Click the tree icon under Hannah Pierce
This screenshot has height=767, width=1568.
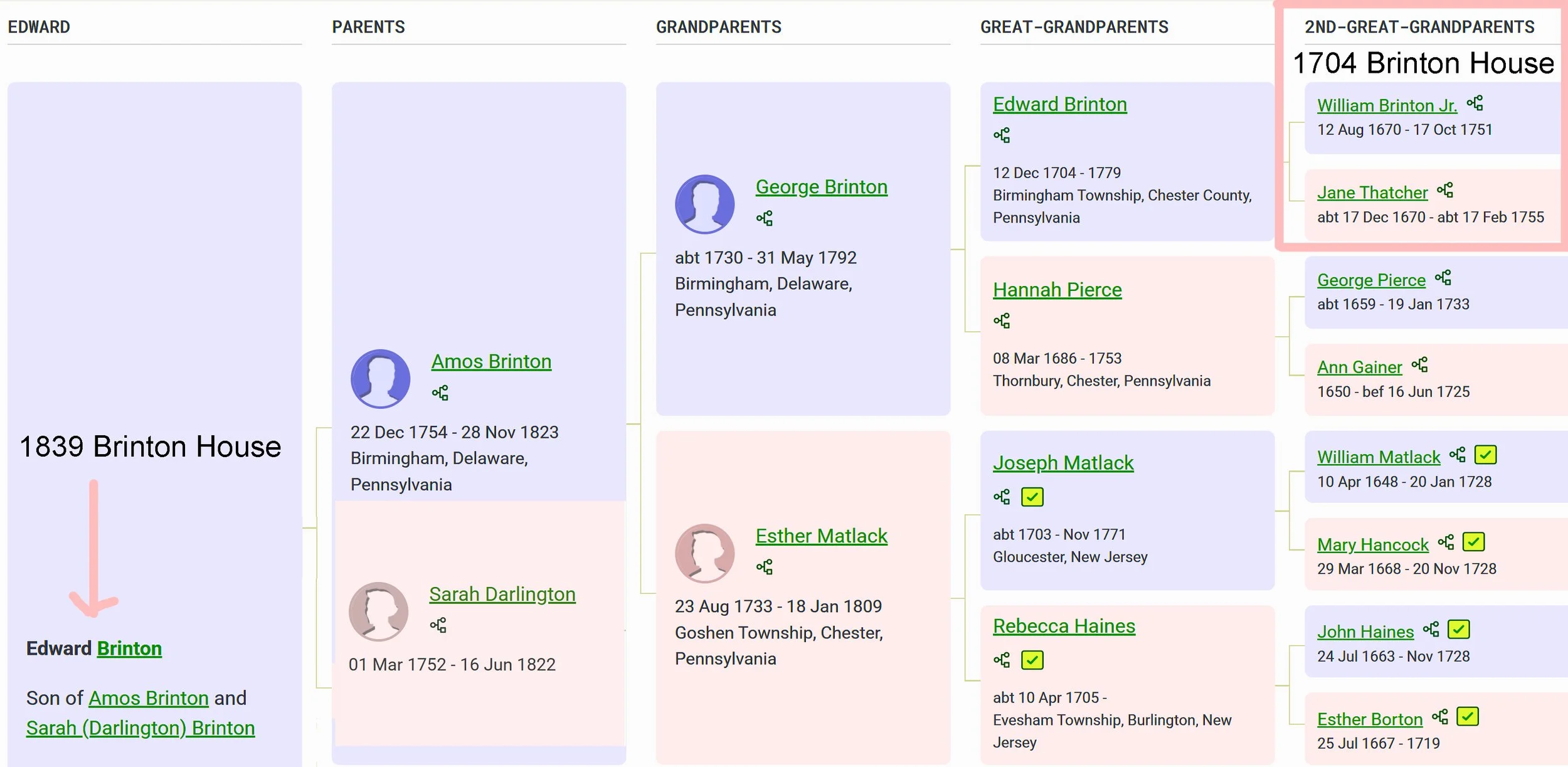(1002, 321)
